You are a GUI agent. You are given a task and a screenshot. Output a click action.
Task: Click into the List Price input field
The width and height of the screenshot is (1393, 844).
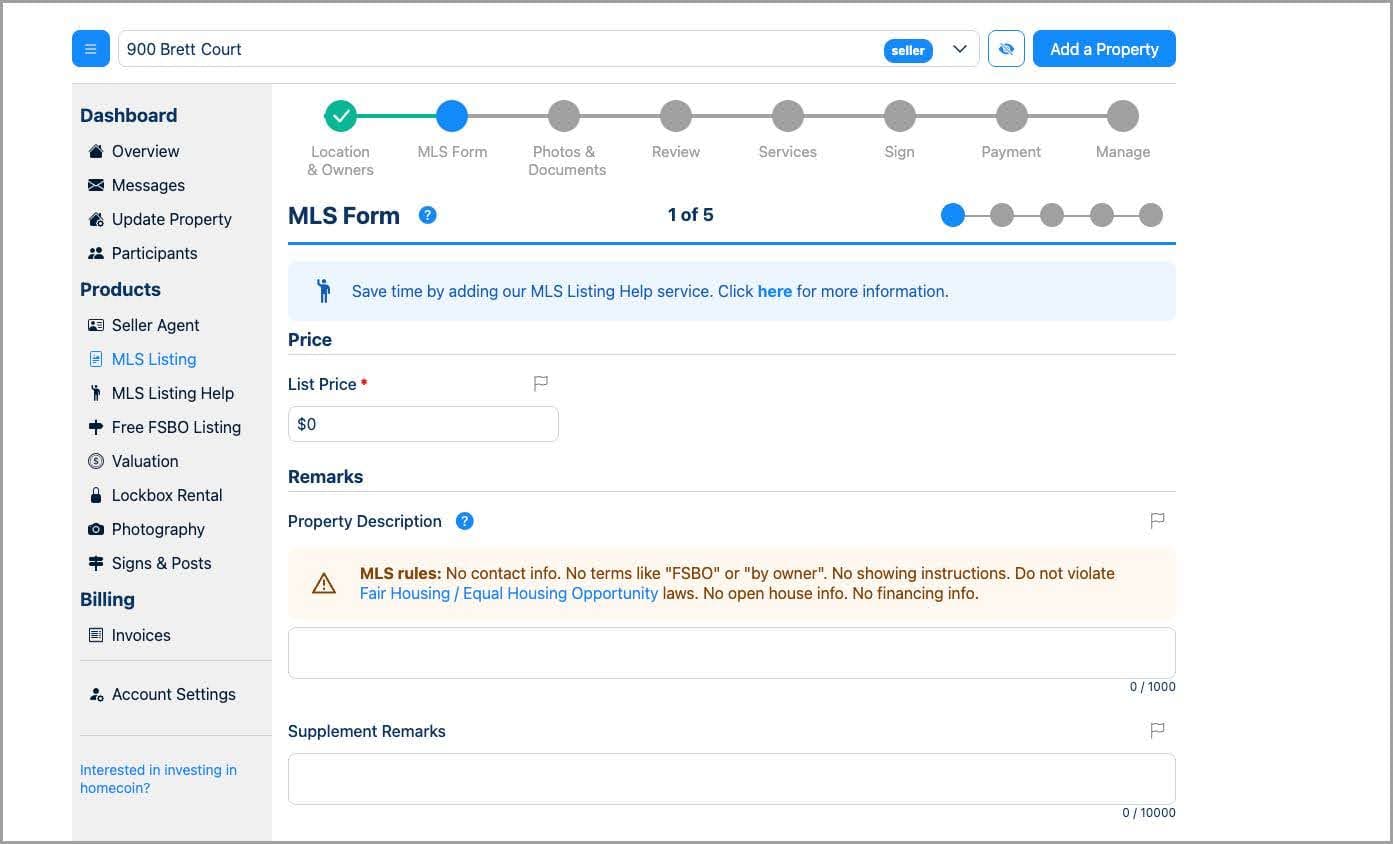click(x=422, y=424)
